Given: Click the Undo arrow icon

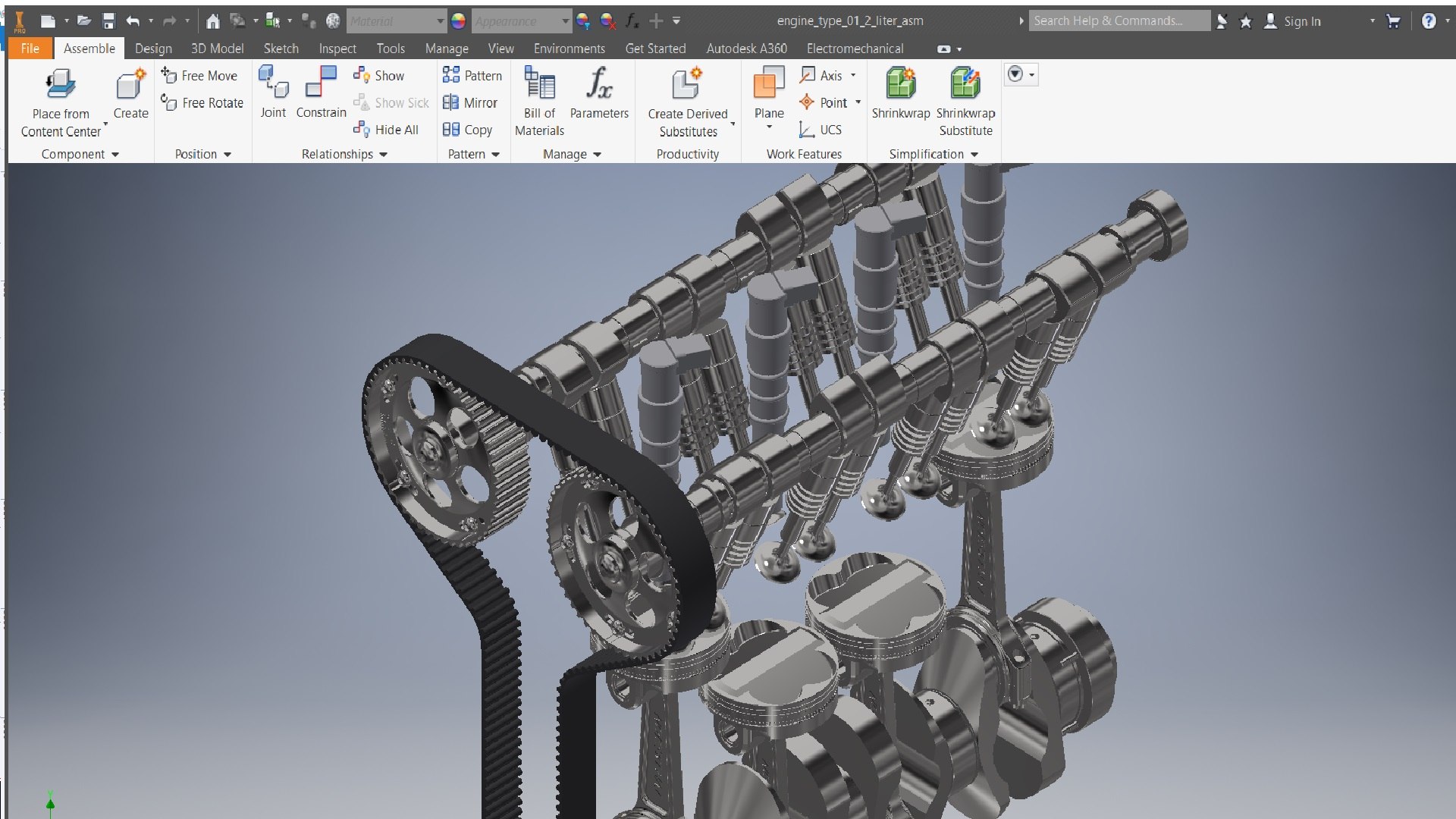Looking at the screenshot, I should pyautogui.click(x=133, y=21).
